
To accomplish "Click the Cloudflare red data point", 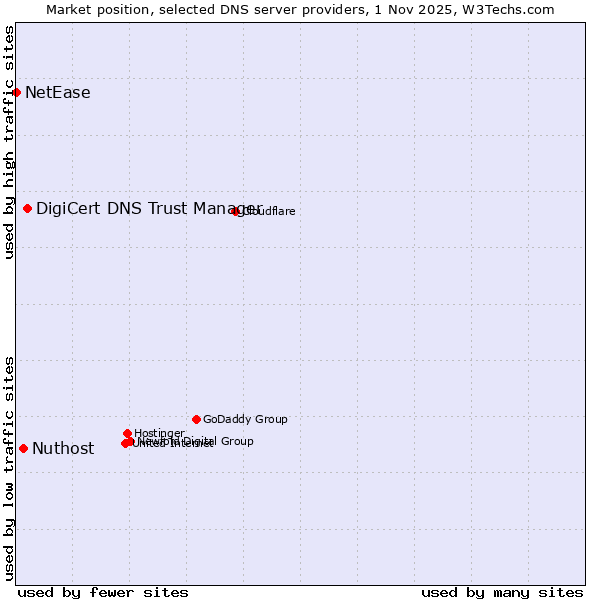I will pyautogui.click(x=236, y=211).
